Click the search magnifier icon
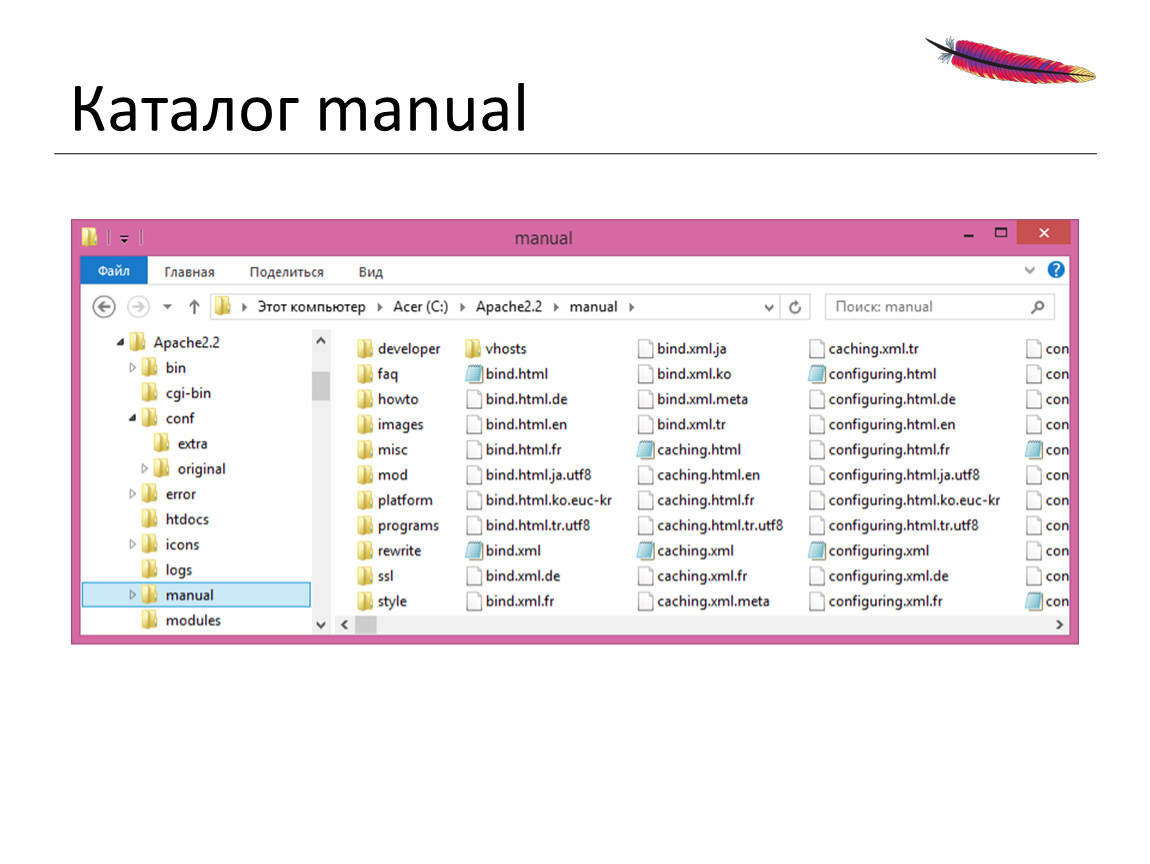Image resolution: width=1150 pixels, height=864 pixels. (1037, 307)
